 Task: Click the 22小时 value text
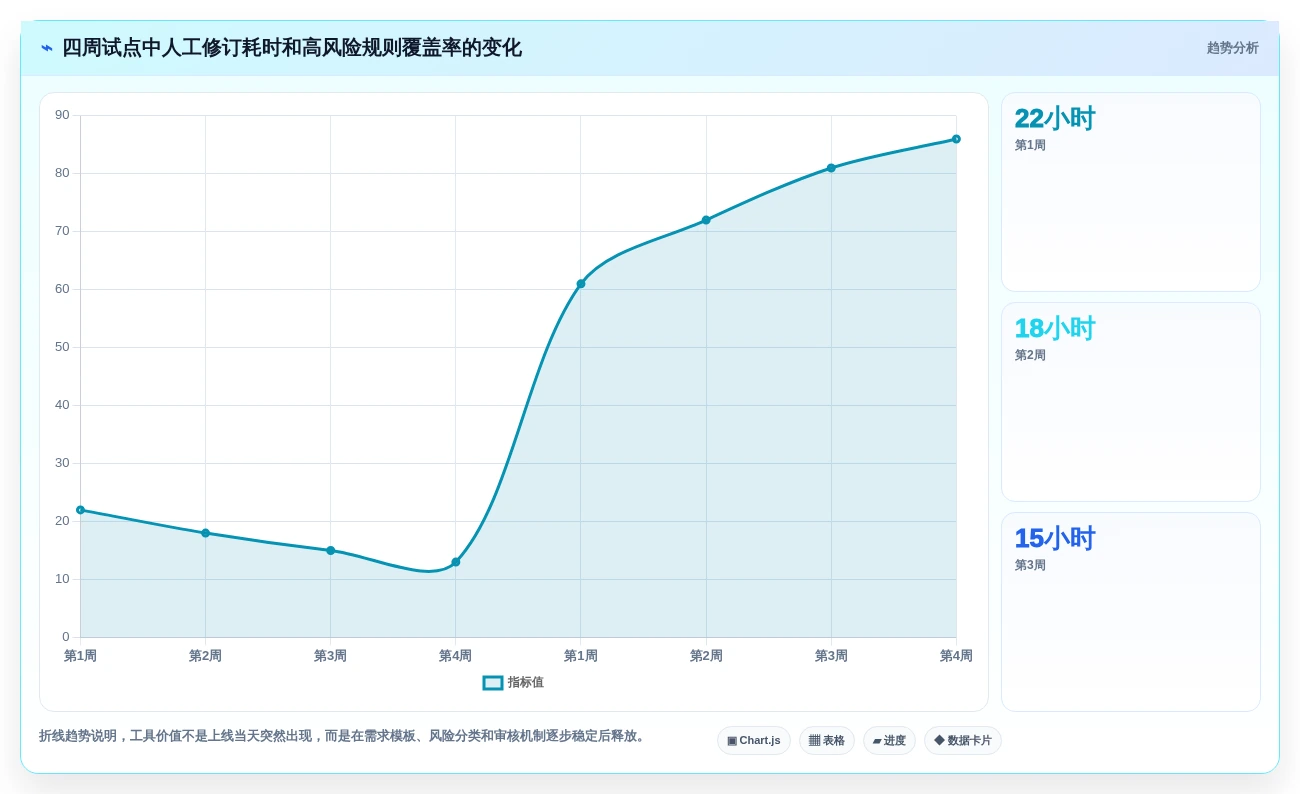tap(1055, 118)
